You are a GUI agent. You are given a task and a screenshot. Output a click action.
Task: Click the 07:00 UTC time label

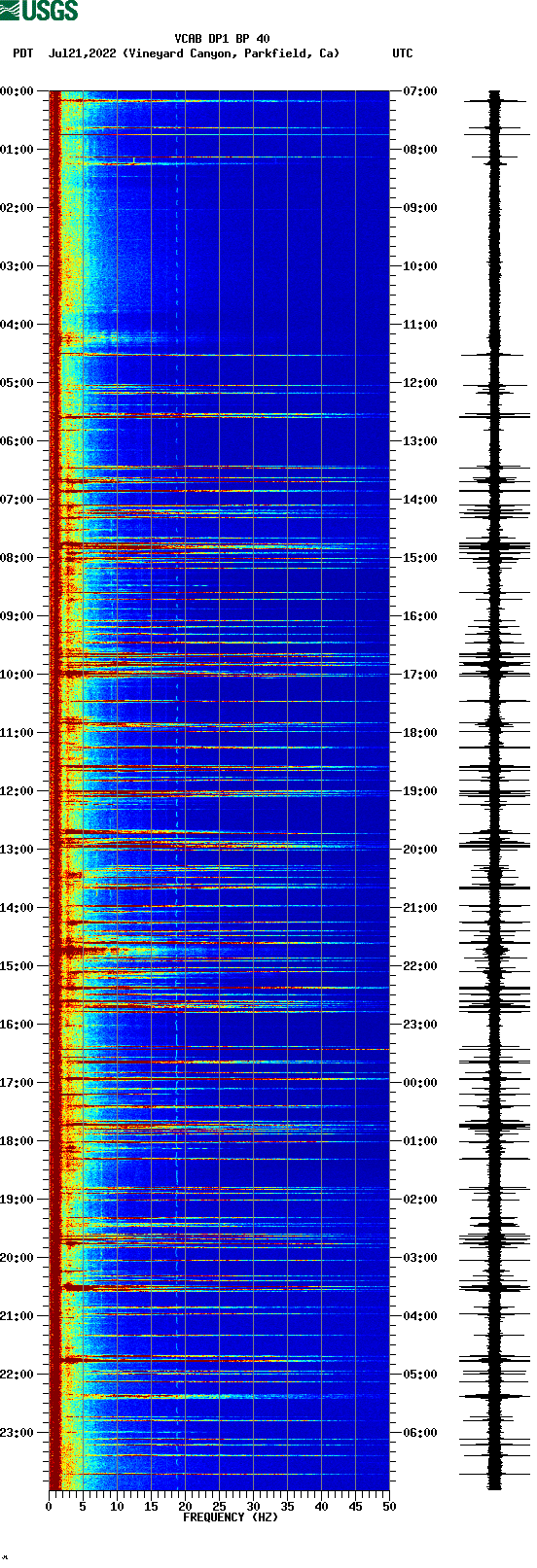tap(420, 91)
